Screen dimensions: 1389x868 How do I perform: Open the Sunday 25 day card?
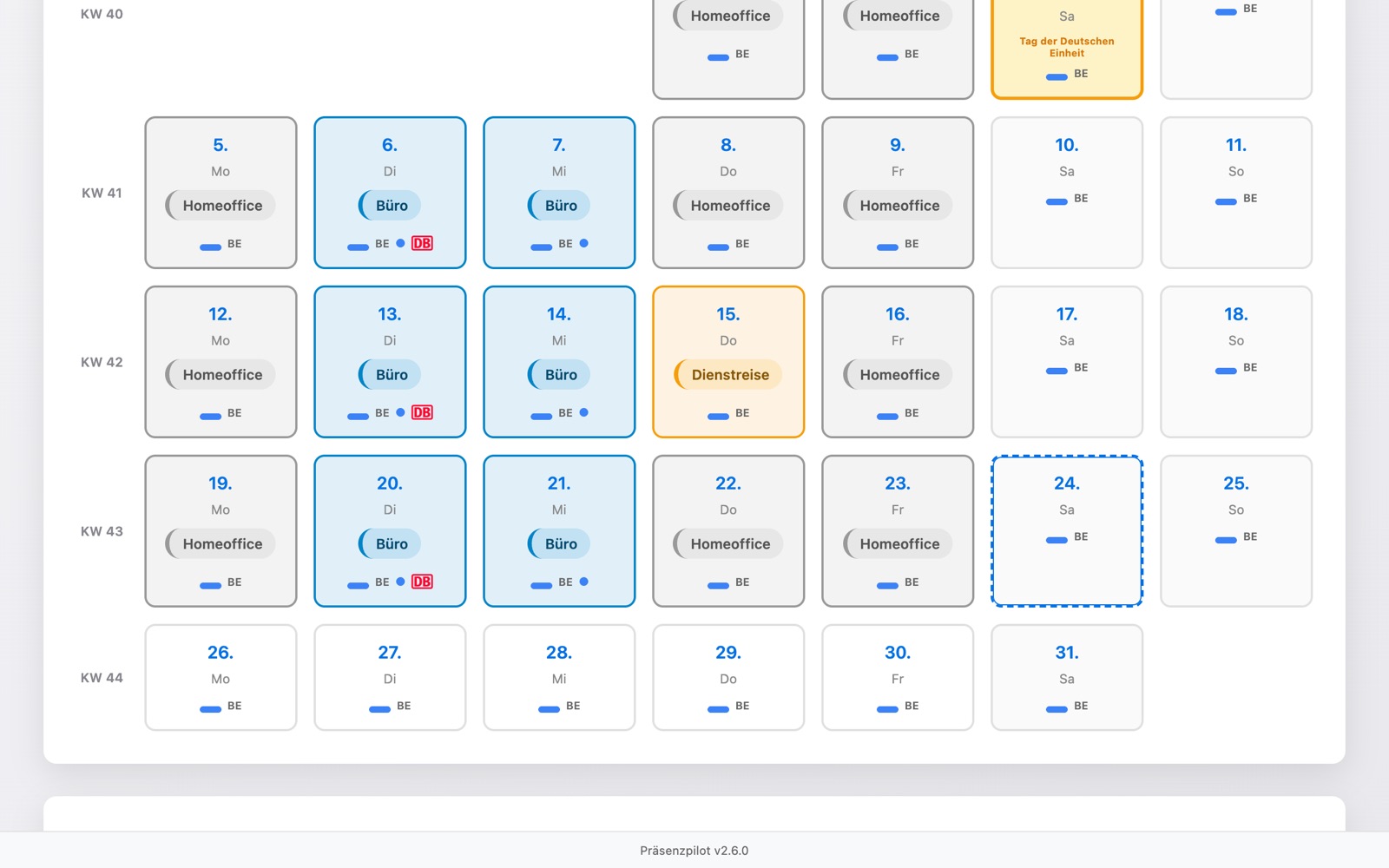tap(1236, 531)
